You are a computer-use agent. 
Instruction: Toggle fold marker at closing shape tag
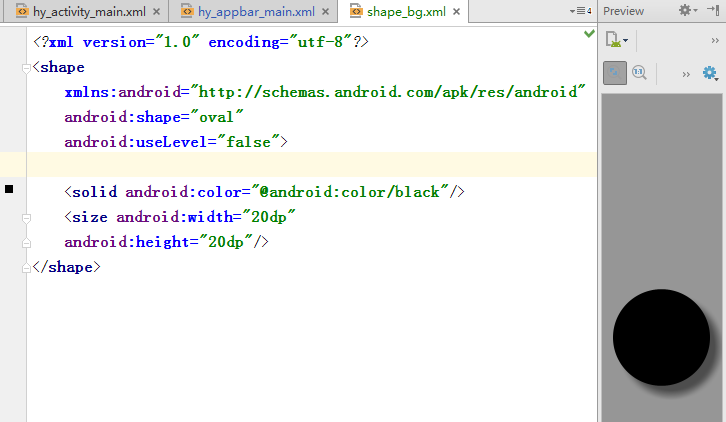(26, 268)
